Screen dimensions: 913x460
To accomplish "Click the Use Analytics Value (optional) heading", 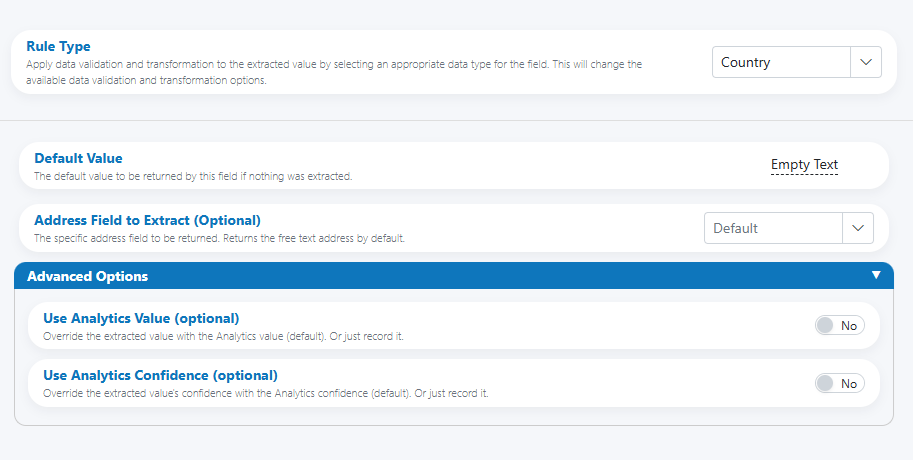I will click(x=141, y=319).
